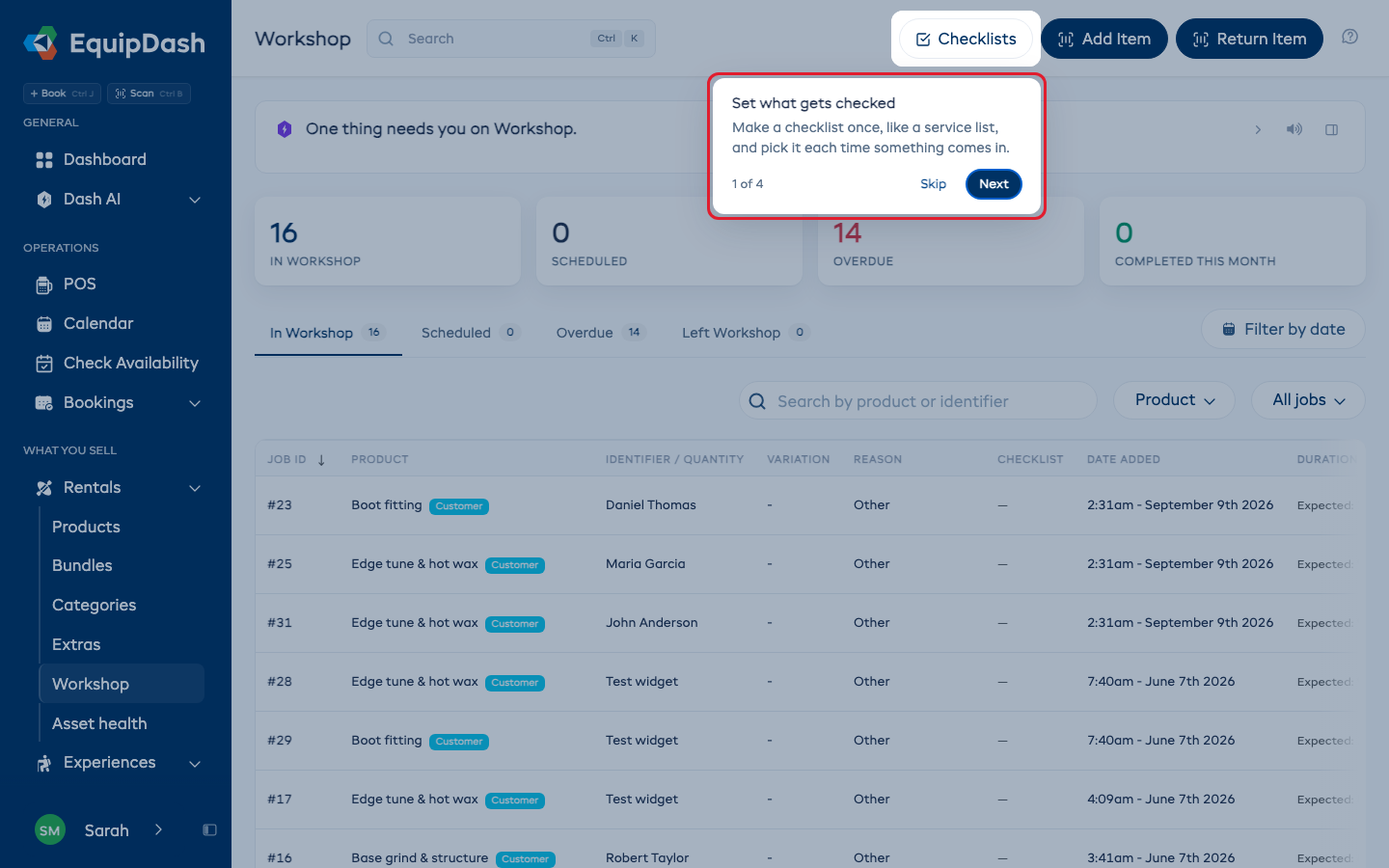1389x868 pixels.
Task: Click the Rentals tools icon
Action: point(44,488)
